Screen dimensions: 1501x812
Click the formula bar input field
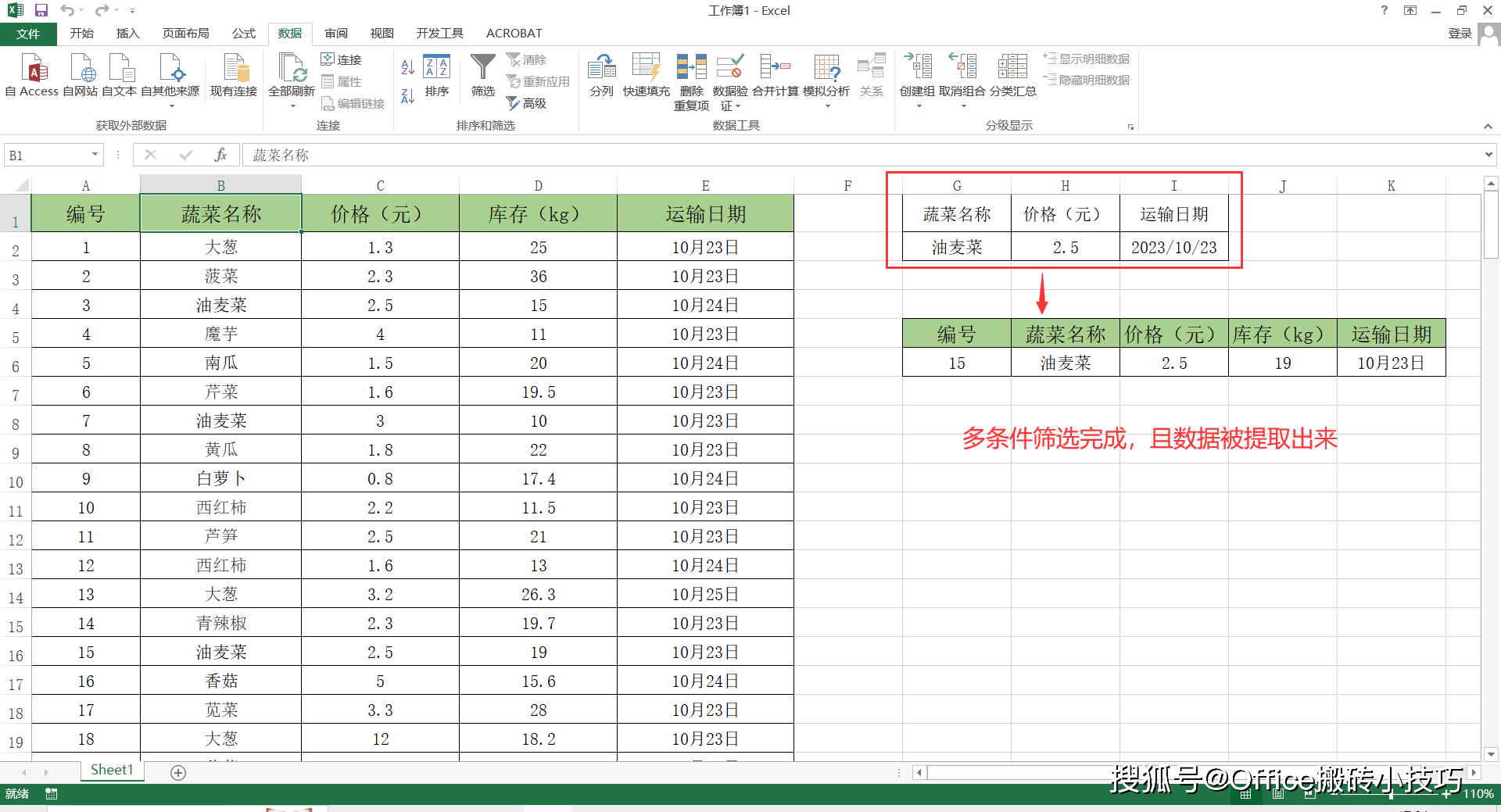tap(860, 155)
